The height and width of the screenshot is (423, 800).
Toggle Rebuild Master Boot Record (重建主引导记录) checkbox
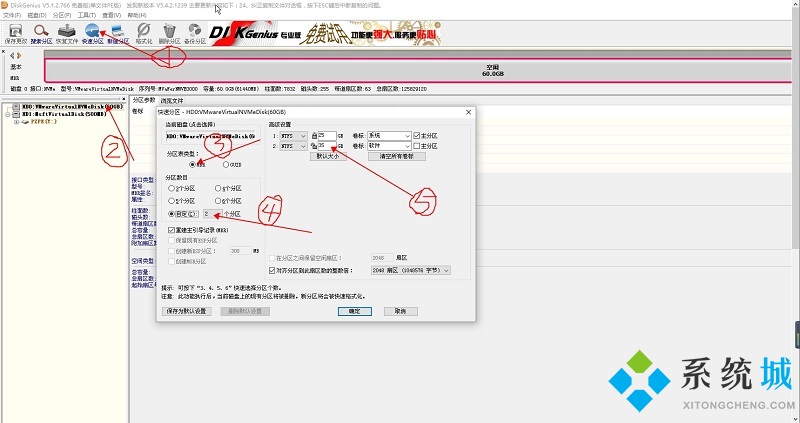click(x=171, y=230)
